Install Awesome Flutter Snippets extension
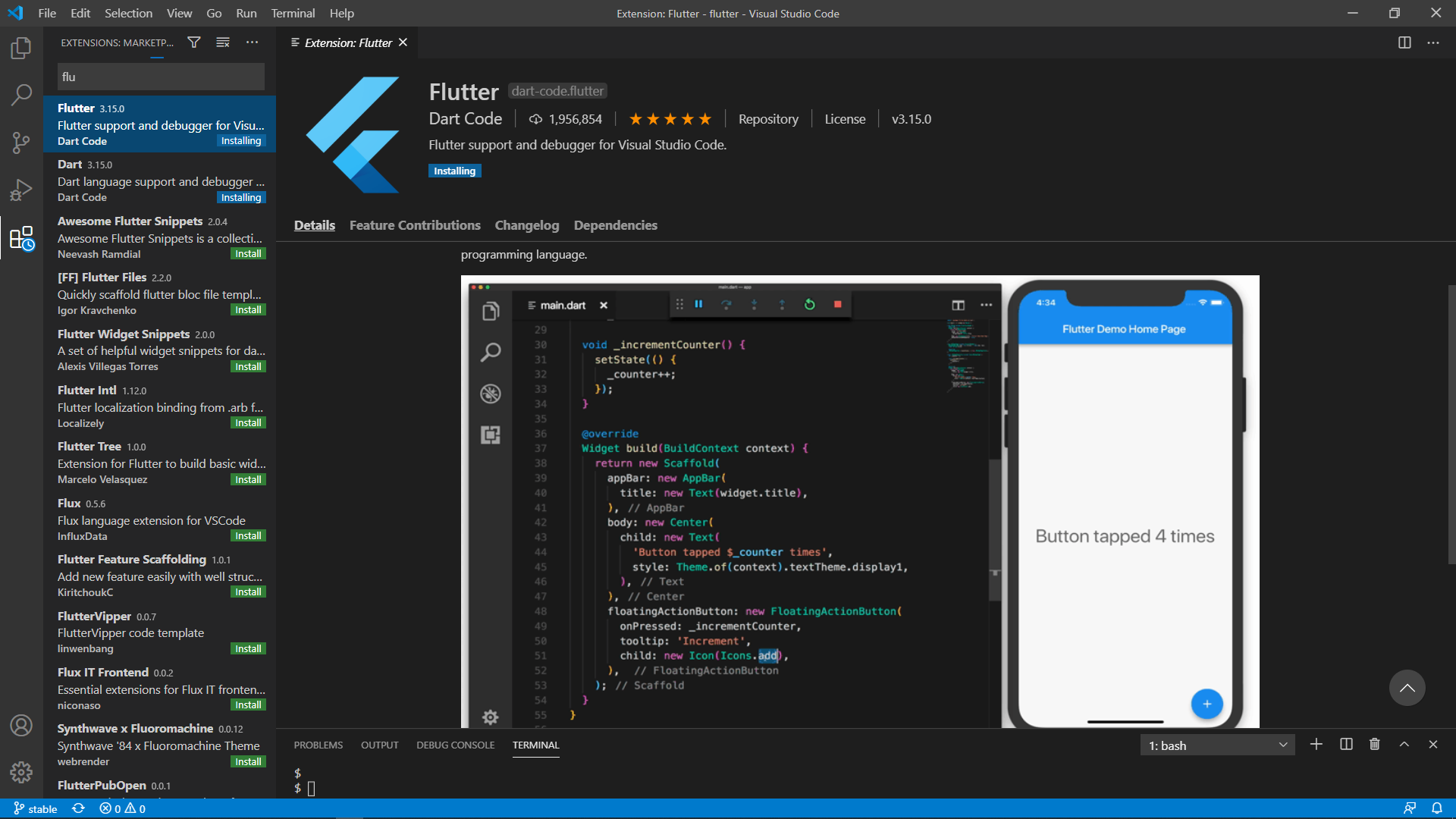Image resolution: width=1456 pixels, height=819 pixels. [x=248, y=254]
